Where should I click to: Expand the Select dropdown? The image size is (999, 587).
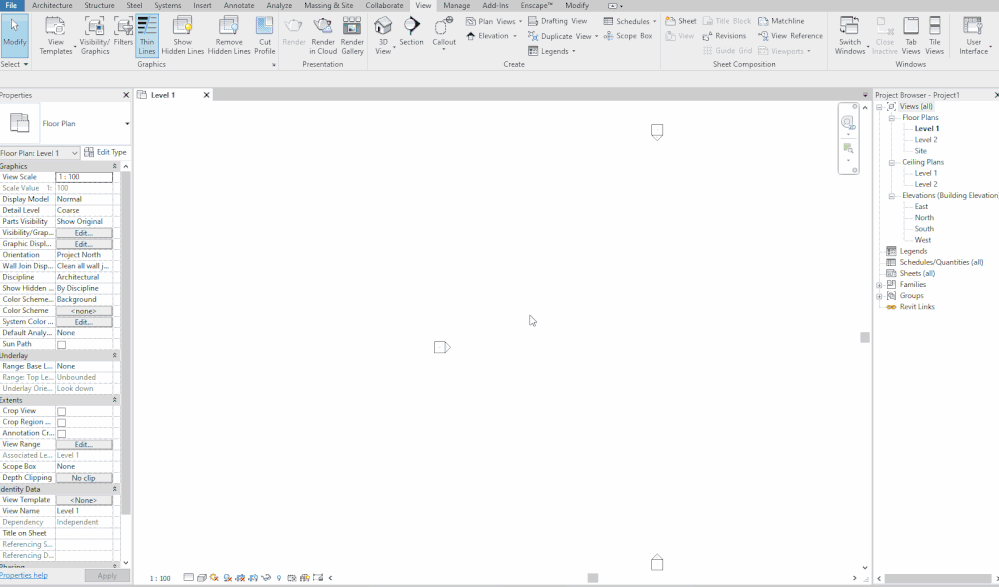(15, 64)
